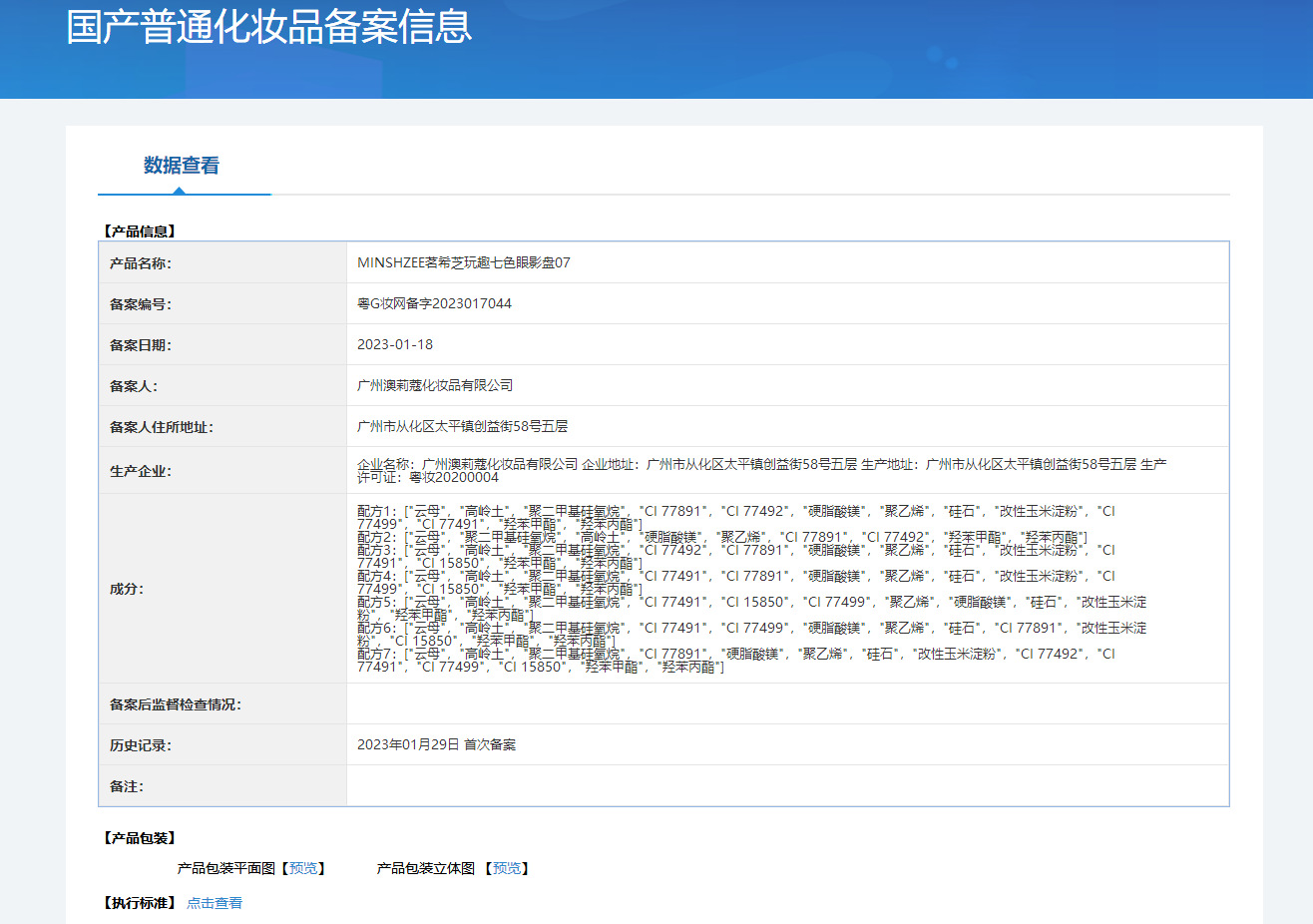This screenshot has height=924, width=1313.
Task: Click the 产品名称 row label
Action: pos(141,263)
